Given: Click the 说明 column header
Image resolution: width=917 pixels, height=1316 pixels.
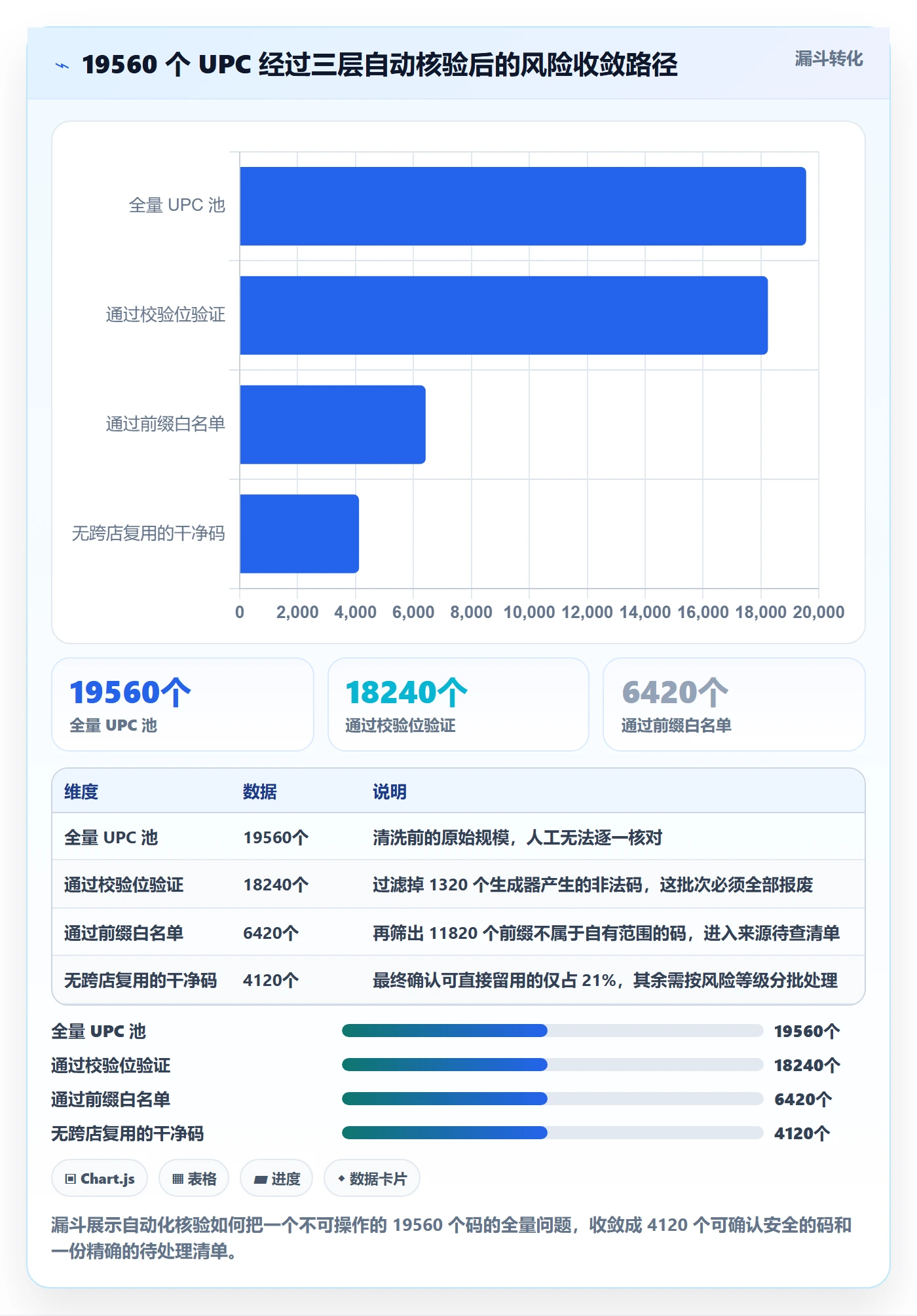Looking at the screenshot, I should click(x=390, y=792).
